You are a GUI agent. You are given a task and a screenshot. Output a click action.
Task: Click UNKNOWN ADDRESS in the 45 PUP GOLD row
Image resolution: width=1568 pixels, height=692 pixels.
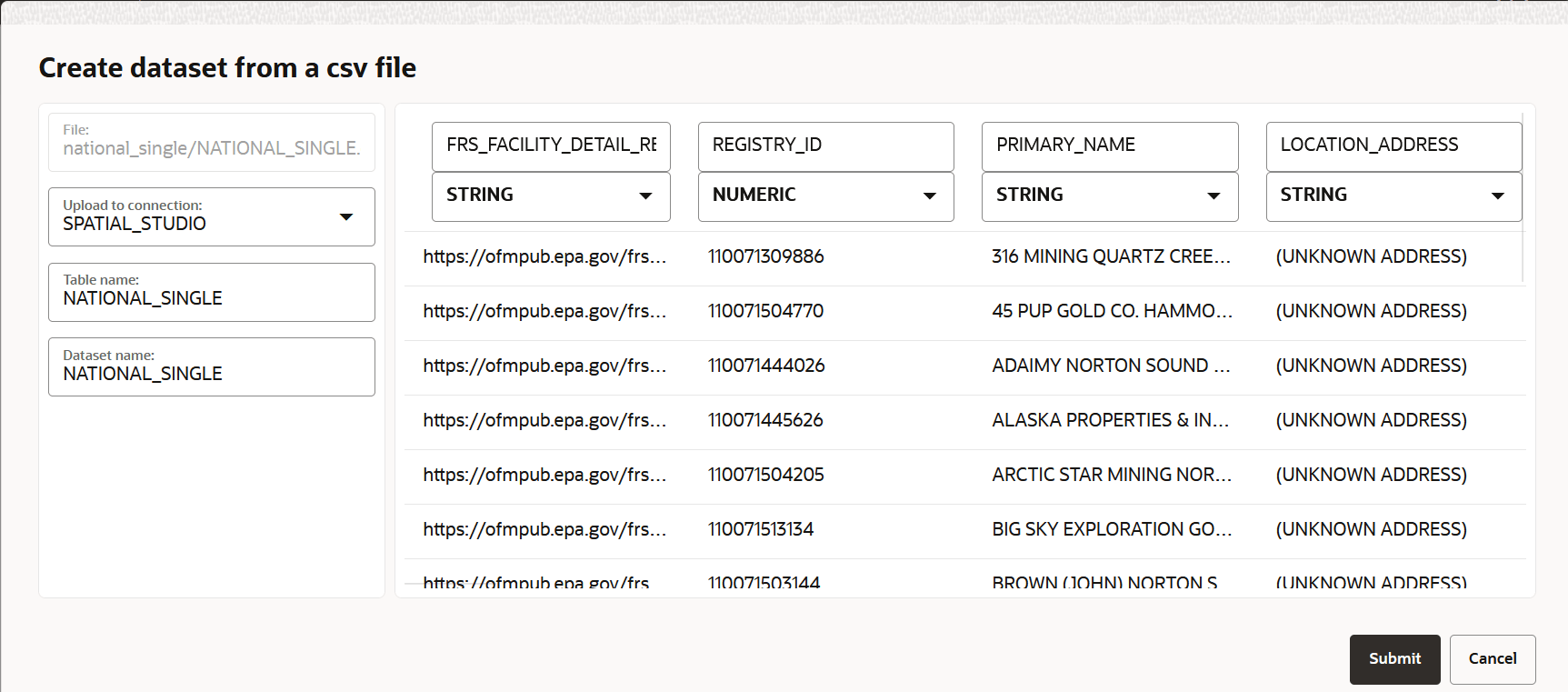point(1372,311)
